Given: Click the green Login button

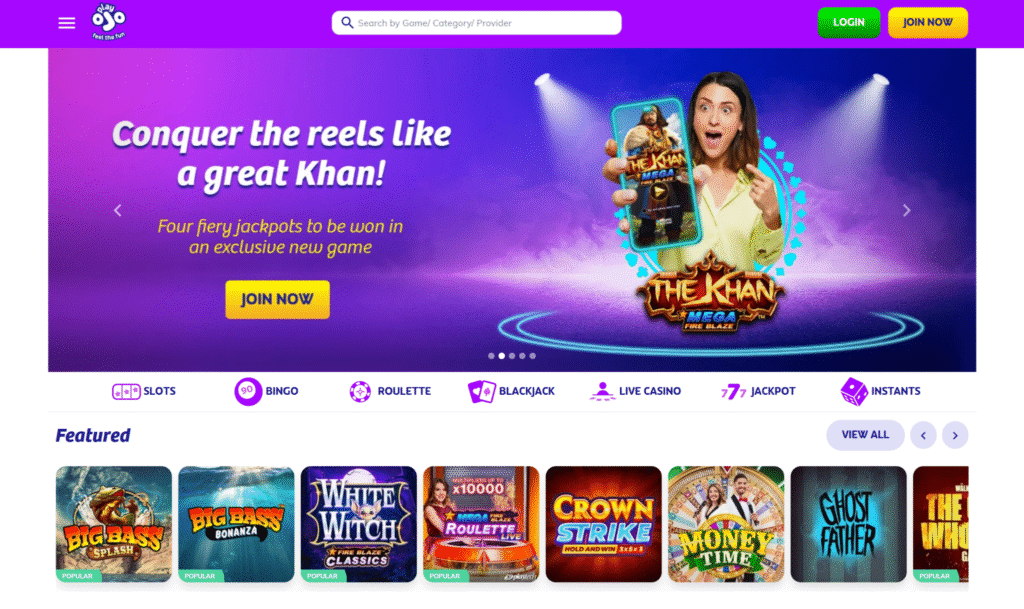Looking at the screenshot, I should [x=848, y=23].
